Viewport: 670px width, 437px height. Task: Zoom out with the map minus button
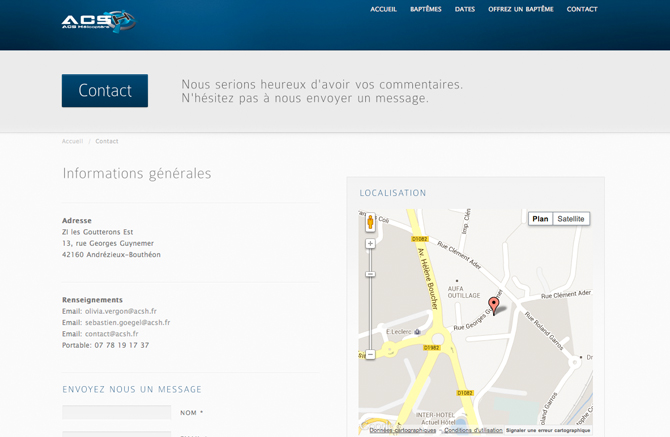(370, 355)
